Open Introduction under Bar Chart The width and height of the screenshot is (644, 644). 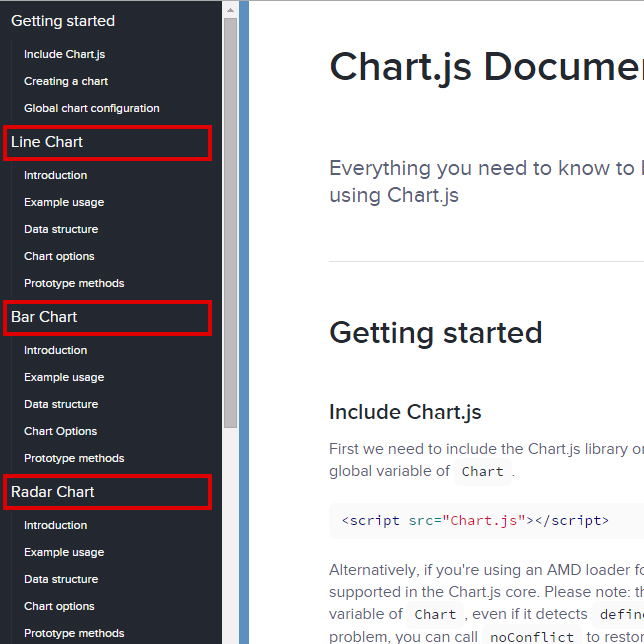click(55, 350)
